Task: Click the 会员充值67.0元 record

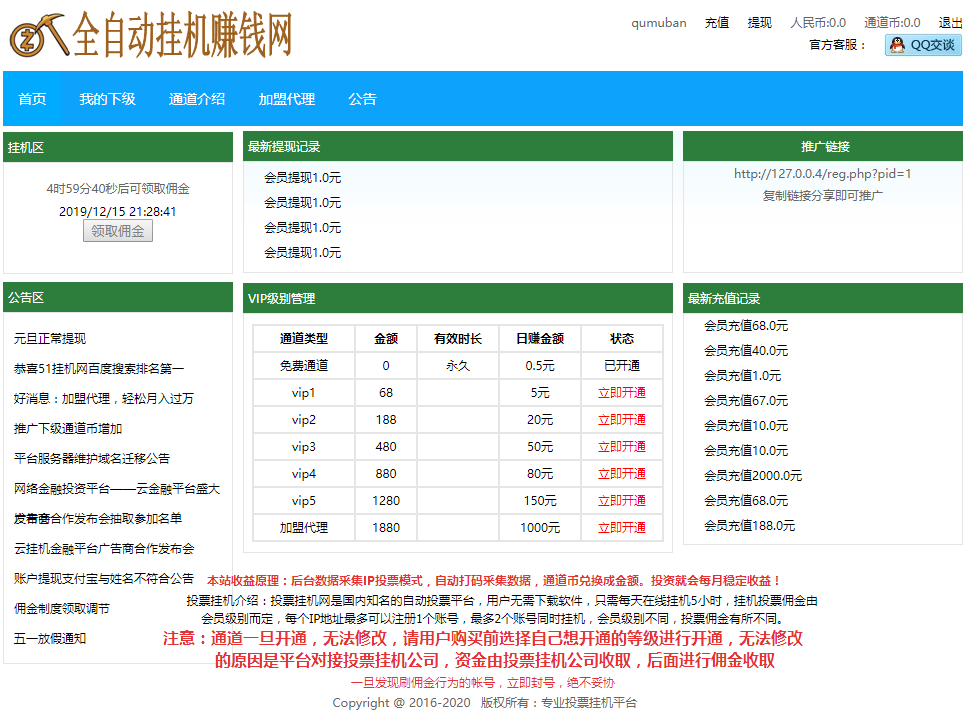Action: [746, 401]
